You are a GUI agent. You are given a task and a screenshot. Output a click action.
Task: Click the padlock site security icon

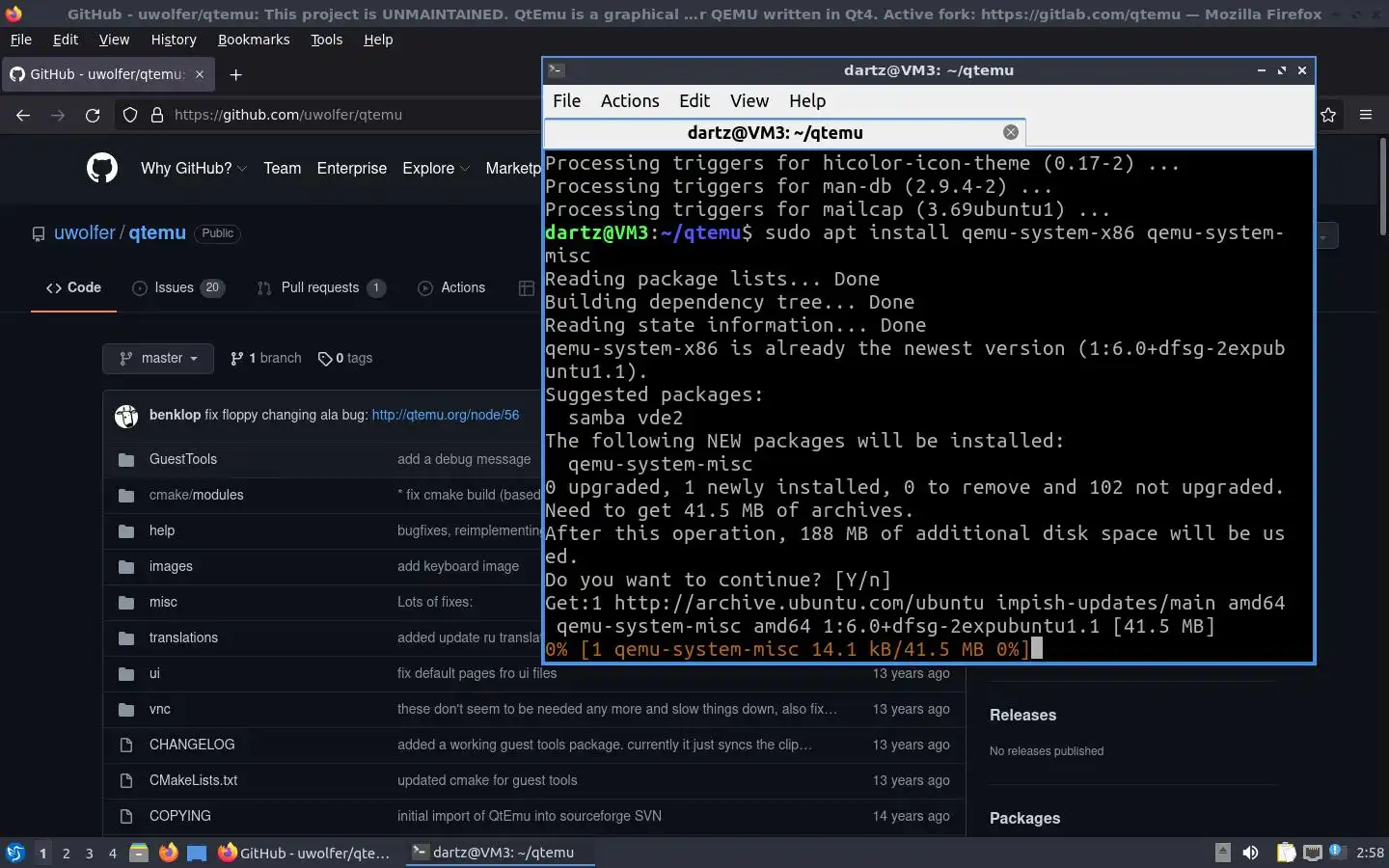click(157, 115)
